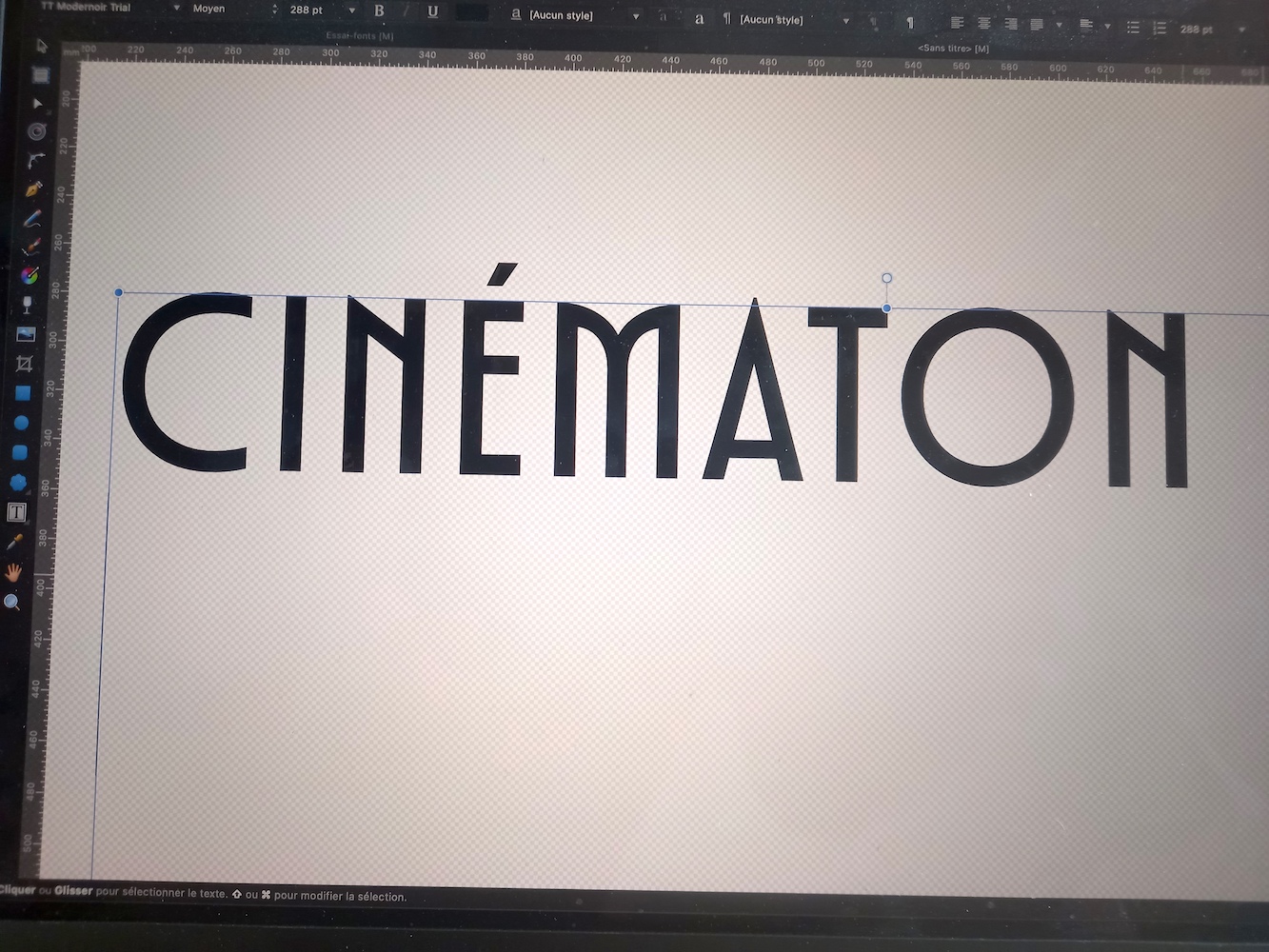Toggle italic formatting

tap(406, 11)
